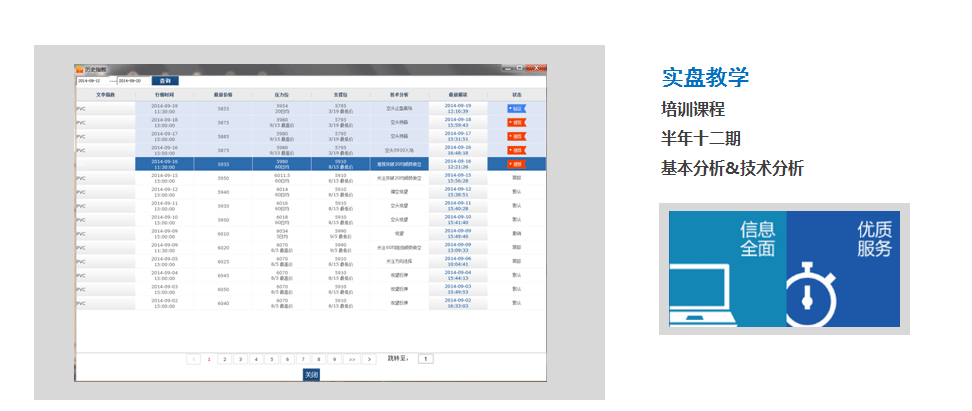Click the 压力位 column header

tap(281, 95)
